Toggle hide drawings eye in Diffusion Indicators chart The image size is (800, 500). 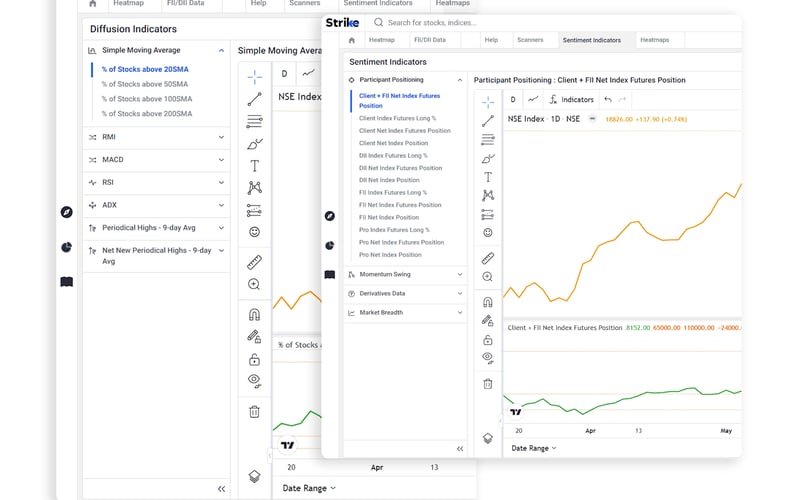[x=255, y=381]
